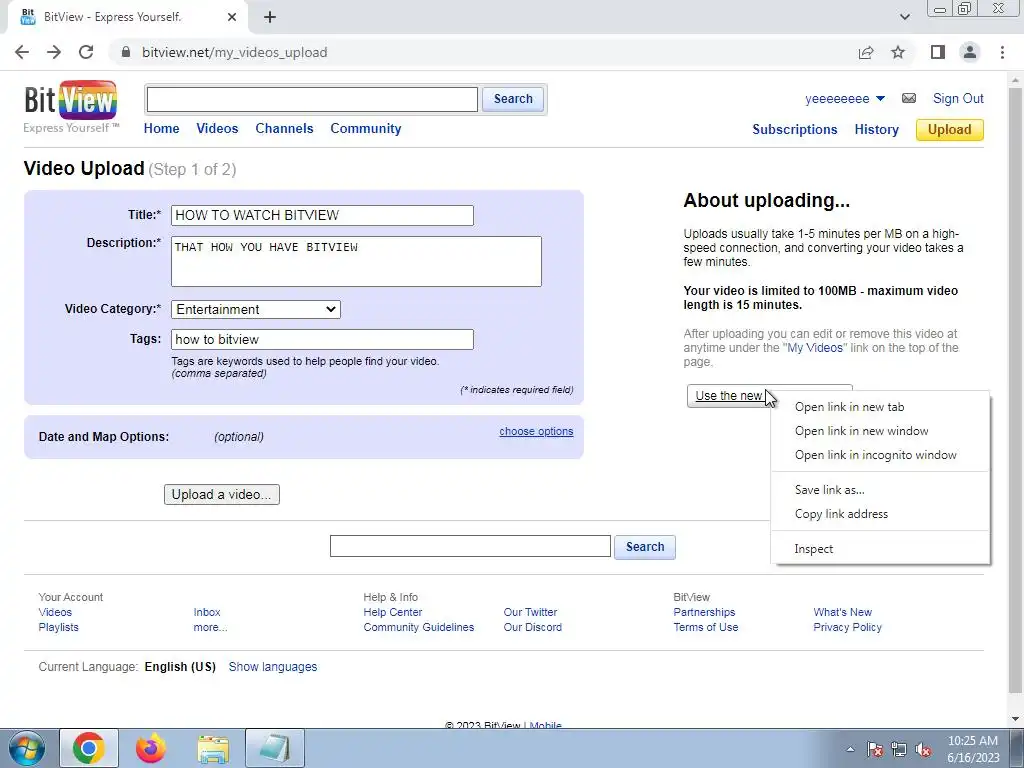The image size is (1024, 768).
Task: Click the top Search button
Action: click(513, 99)
